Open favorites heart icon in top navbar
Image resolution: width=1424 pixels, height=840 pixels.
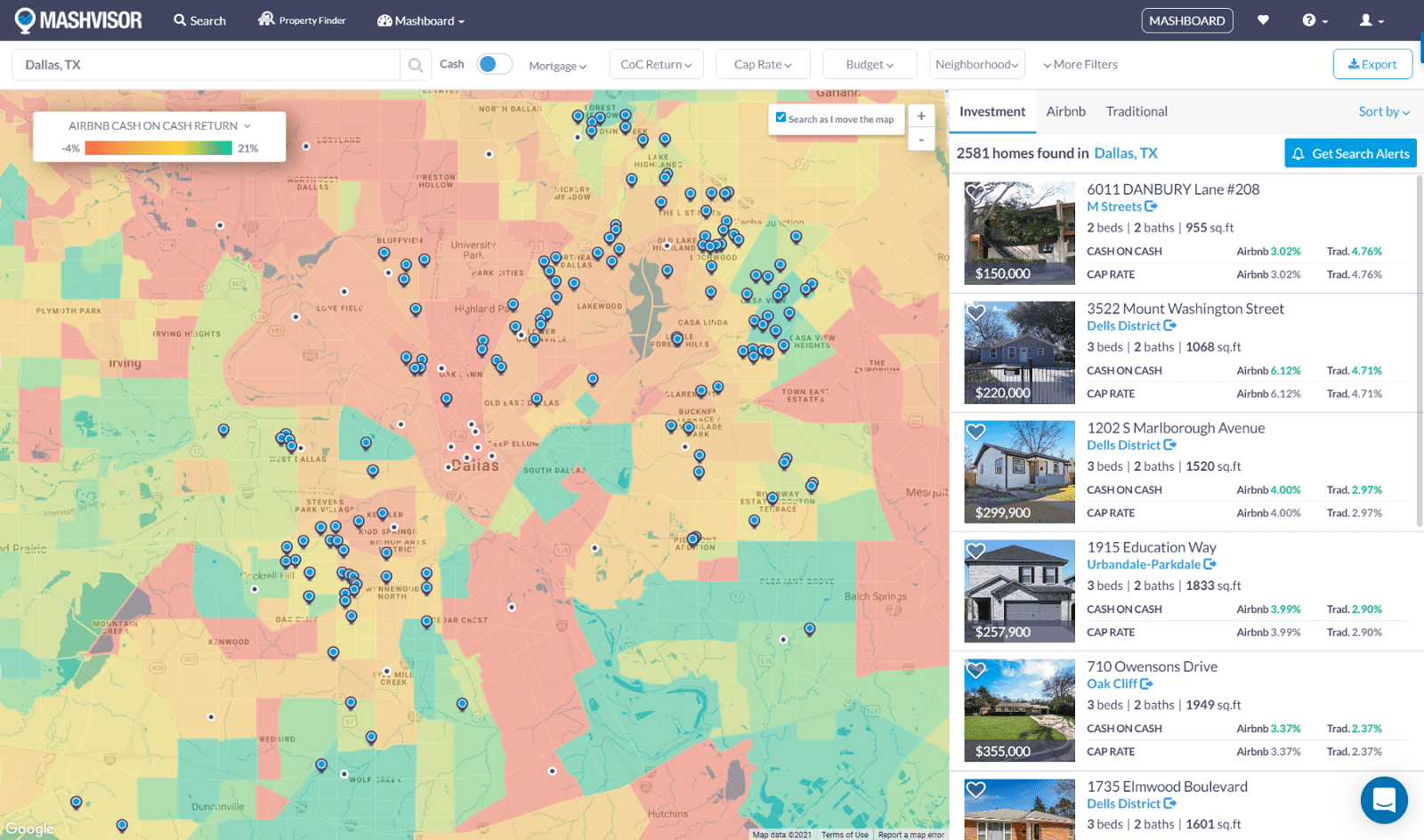click(1262, 20)
